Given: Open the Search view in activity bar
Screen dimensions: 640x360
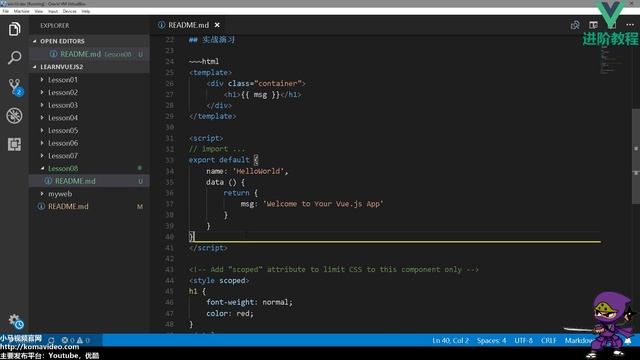Looking at the screenshot, I should (x=14, y=58).
